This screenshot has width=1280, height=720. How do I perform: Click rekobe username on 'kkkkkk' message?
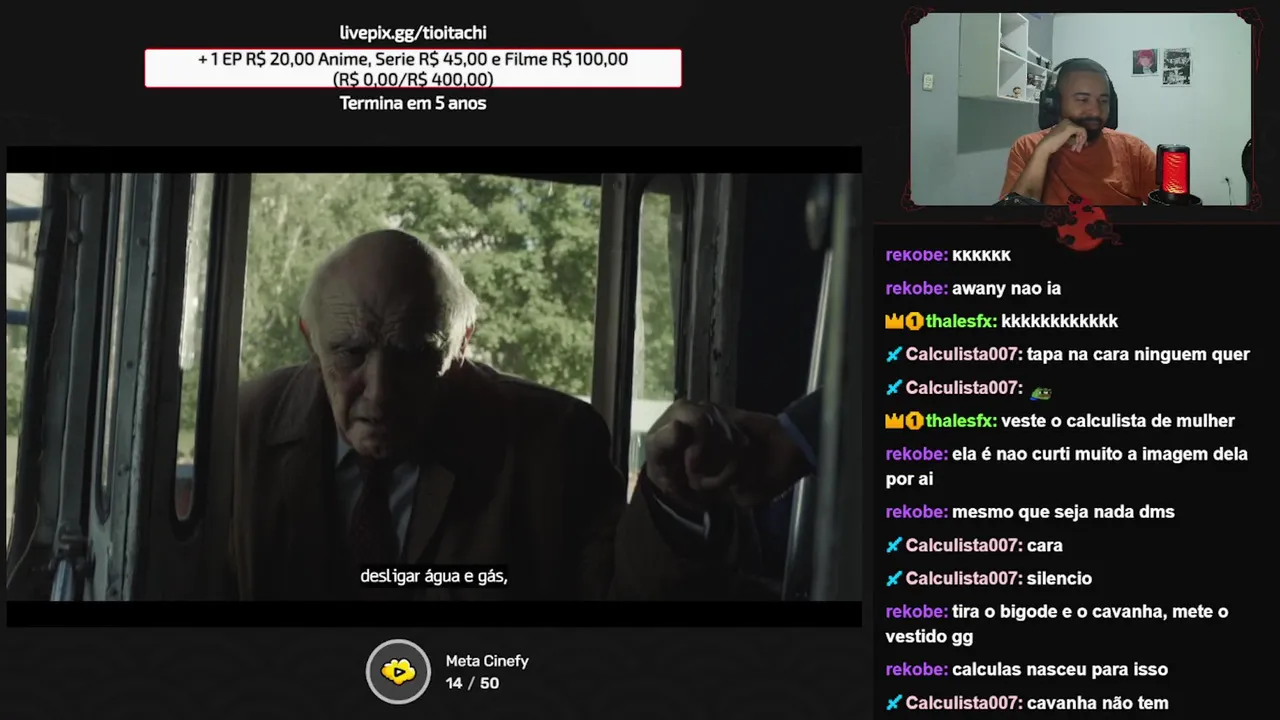tap(916, 255)
